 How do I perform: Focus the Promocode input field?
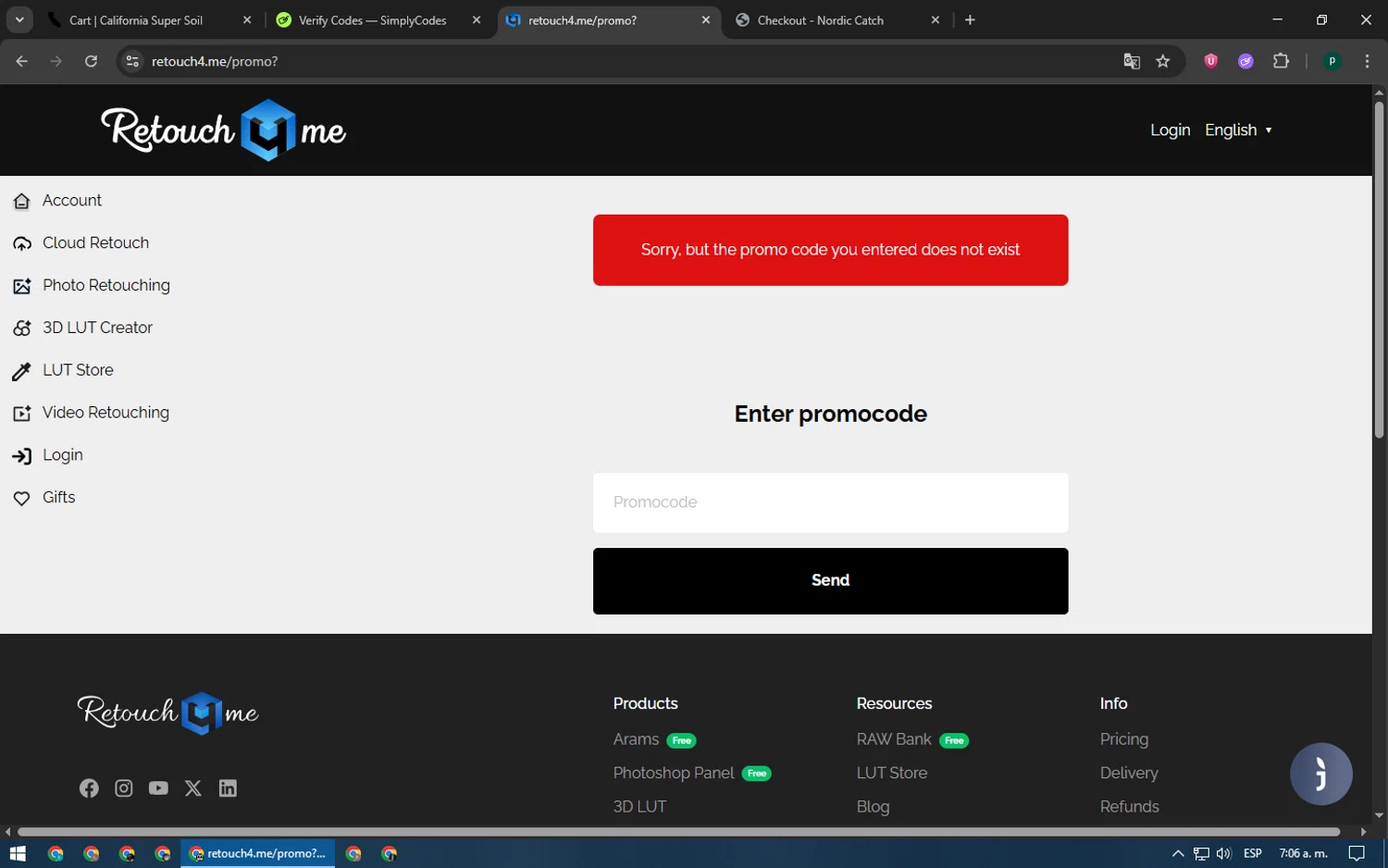(830, 502)
